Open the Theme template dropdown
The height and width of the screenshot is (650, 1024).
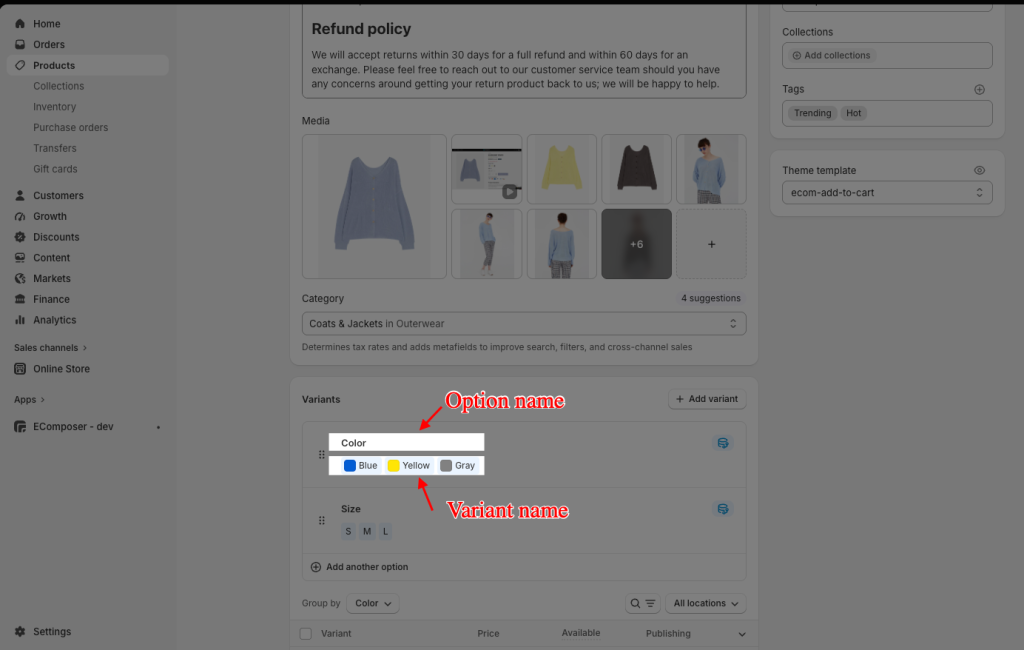887,193
